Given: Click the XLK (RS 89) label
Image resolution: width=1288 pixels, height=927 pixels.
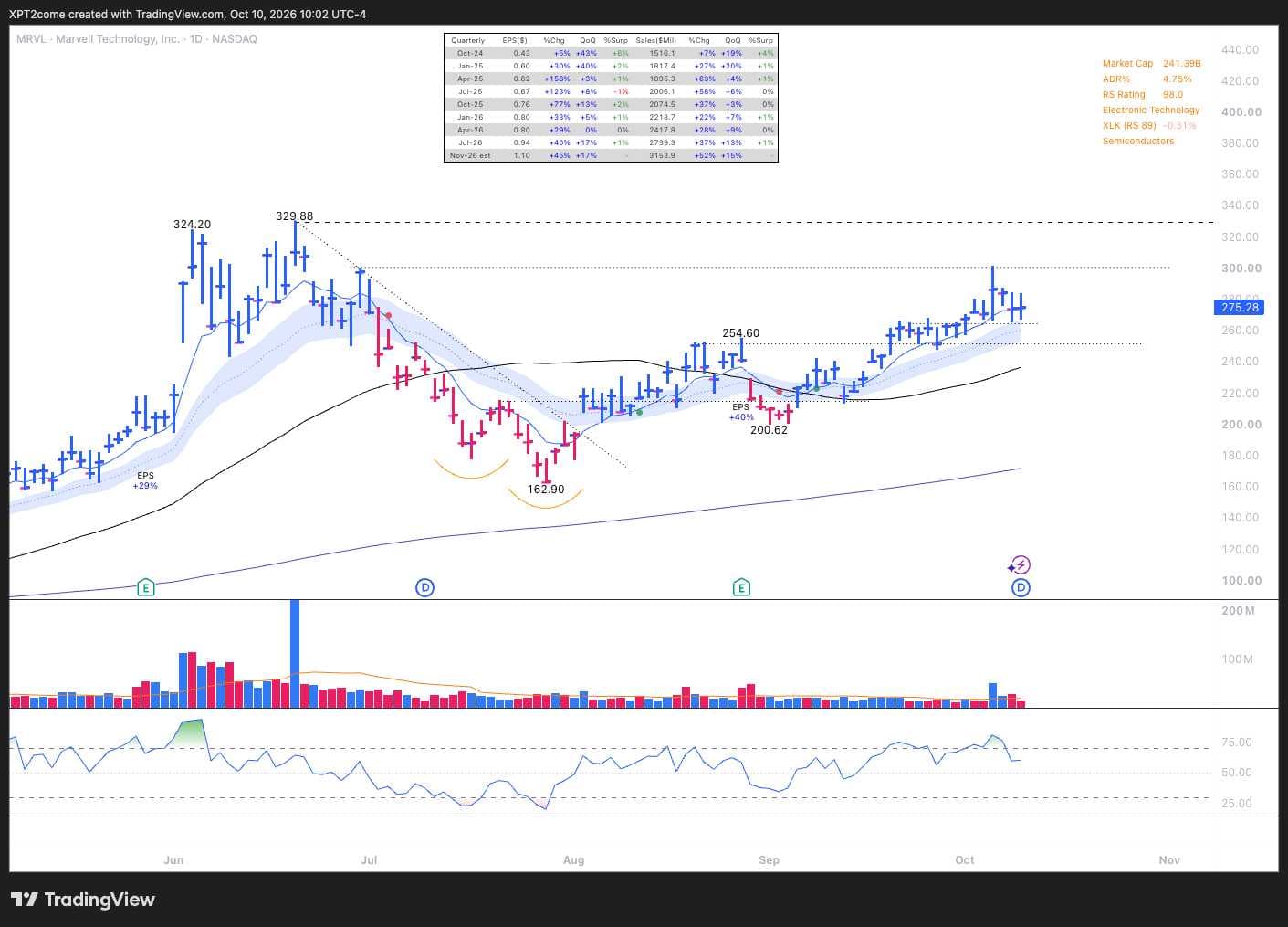Looking at the screenshot, I should [x=1129, y=126].
